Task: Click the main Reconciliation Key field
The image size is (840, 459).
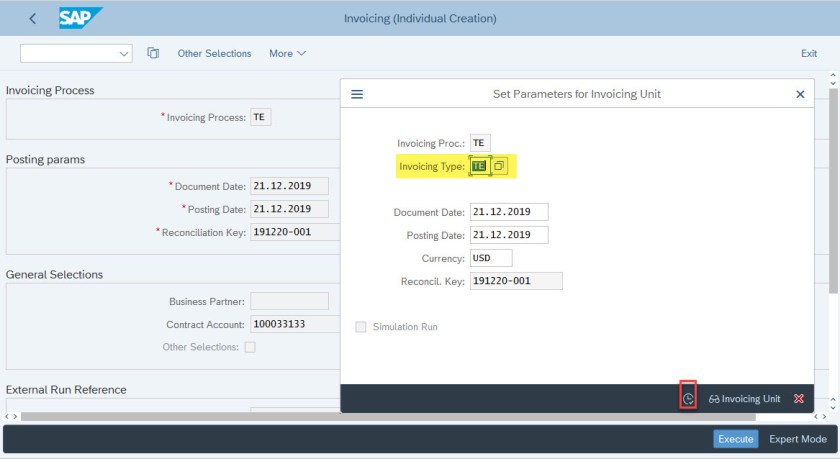Action: 295,232
